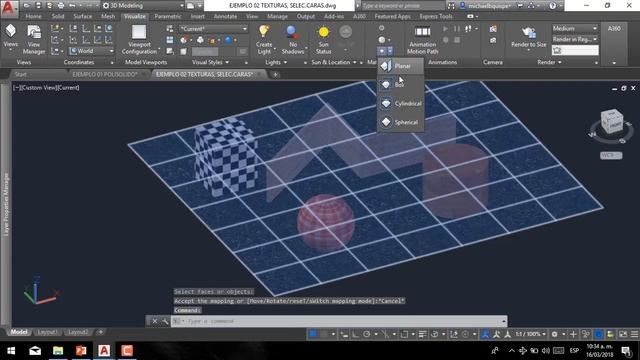Open the World UCS dropdown

coord(91,51)
